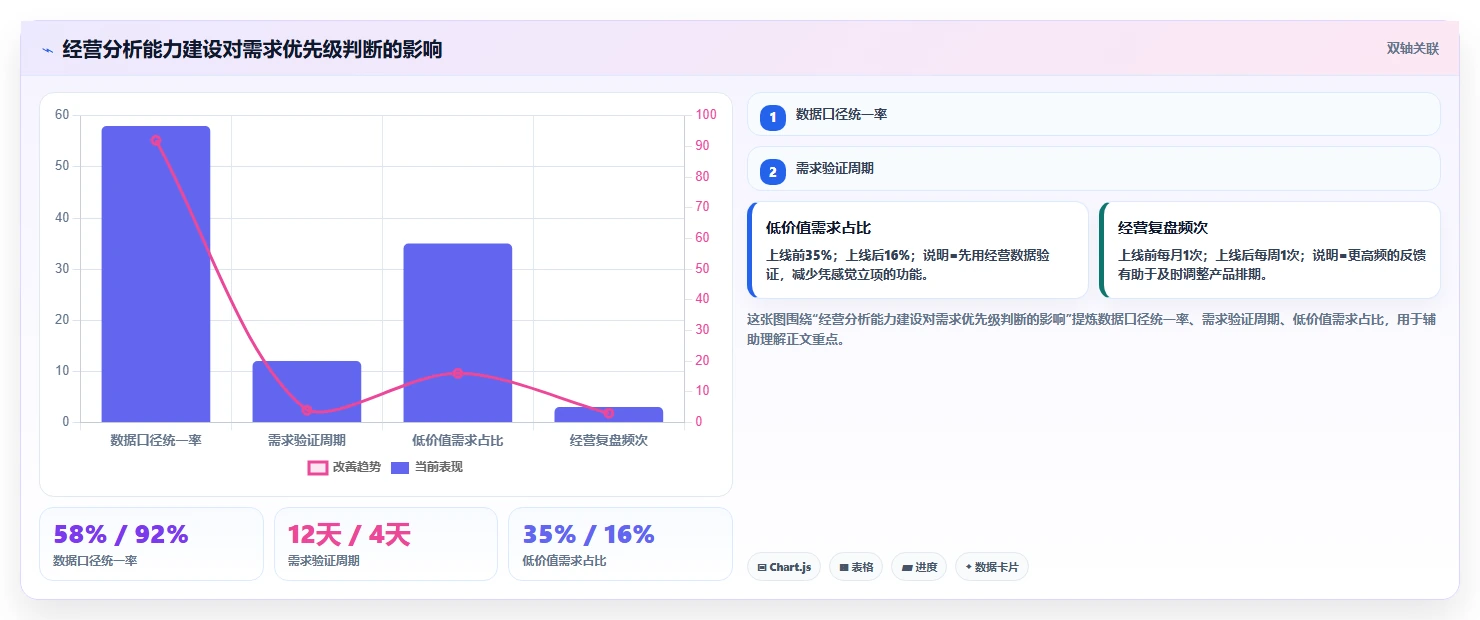Click the 表格 tag icon
The width and height of the screenshot is (1480, 620).
coord(844,567)
